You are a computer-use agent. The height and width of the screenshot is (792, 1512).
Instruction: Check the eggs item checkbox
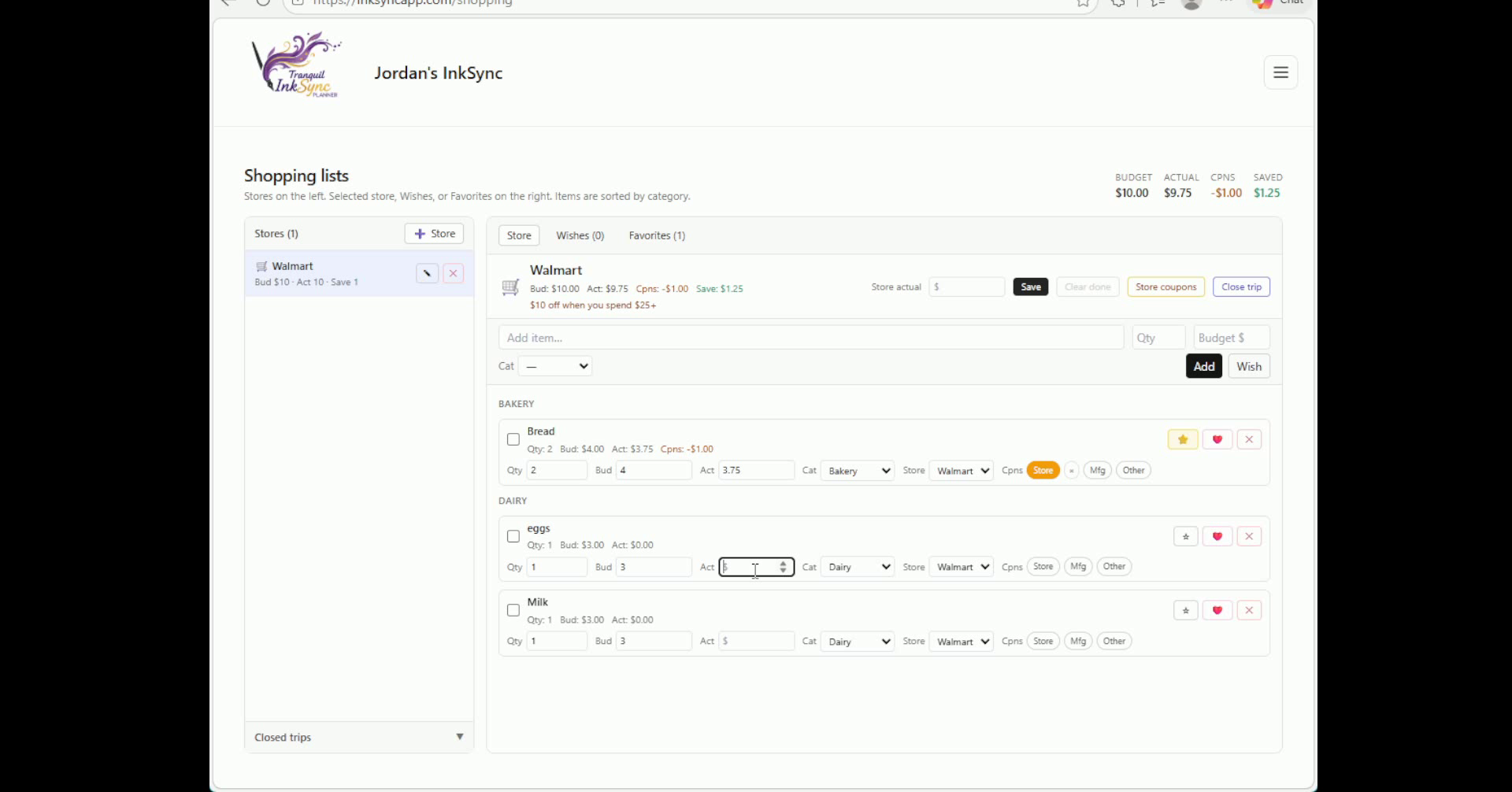pos(513,536)
